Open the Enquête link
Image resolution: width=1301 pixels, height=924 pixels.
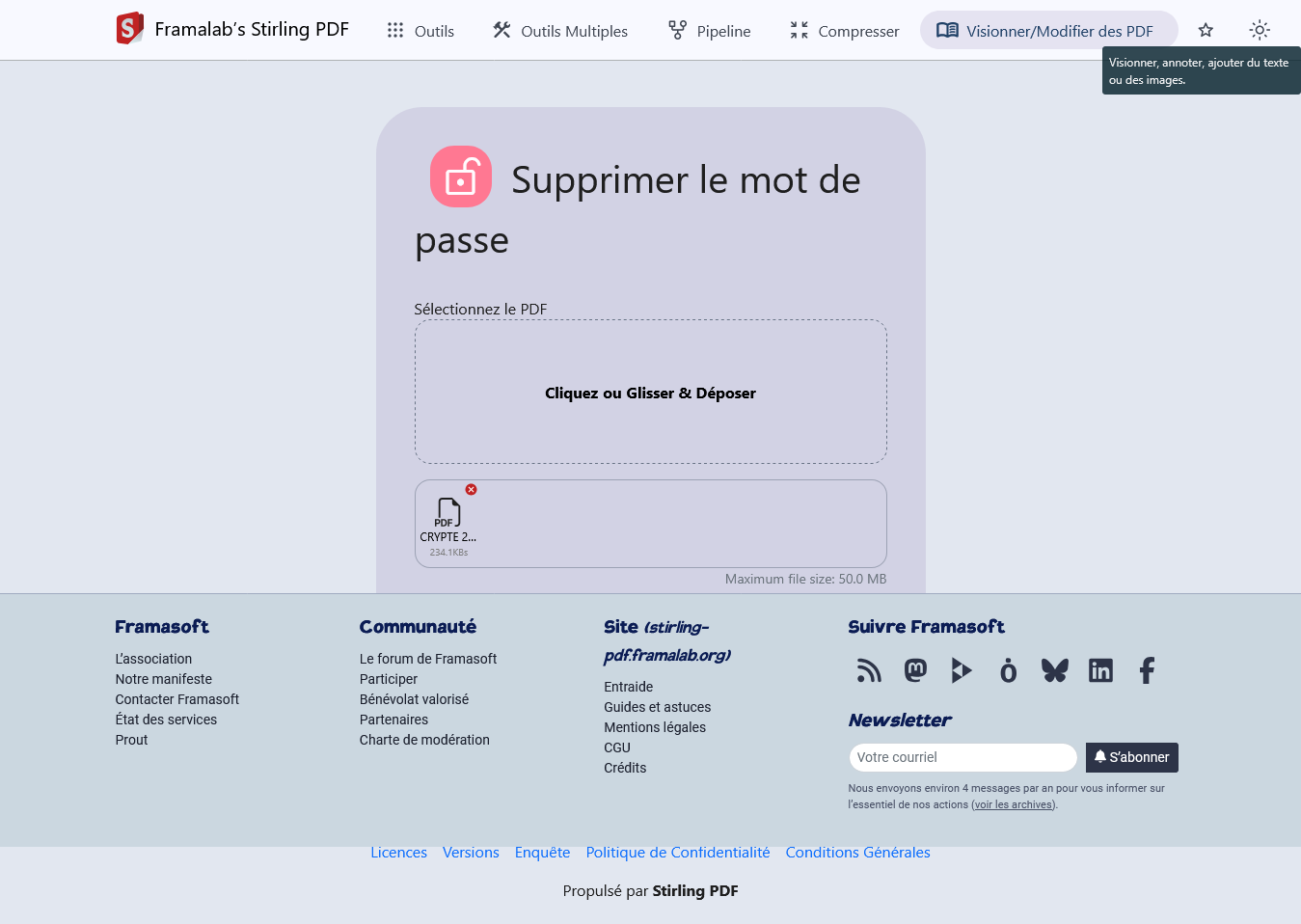pos(542,853)
